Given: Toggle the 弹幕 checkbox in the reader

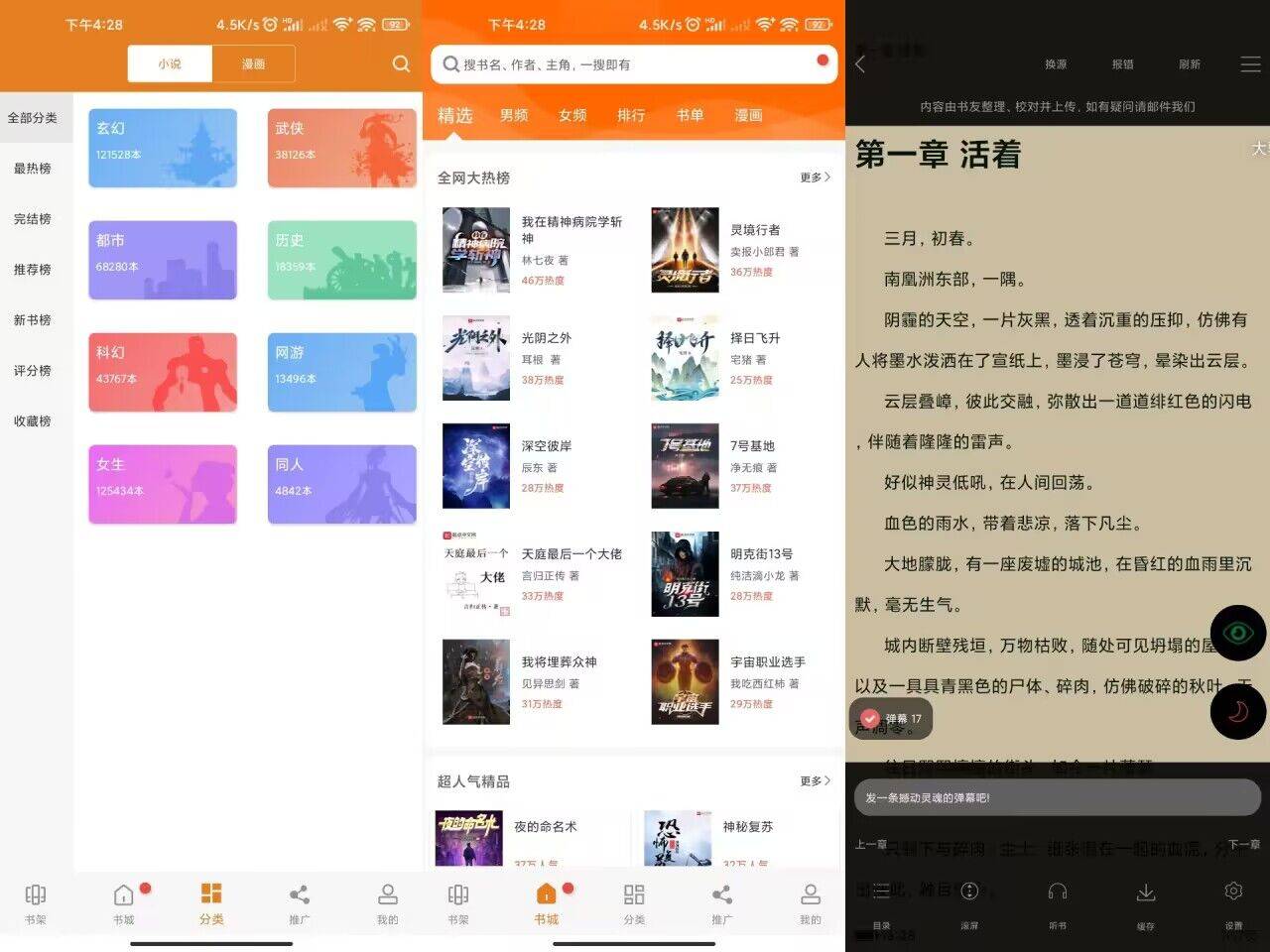Looking at the screenshot, I should pyautogui.click(x=870, y=718).
